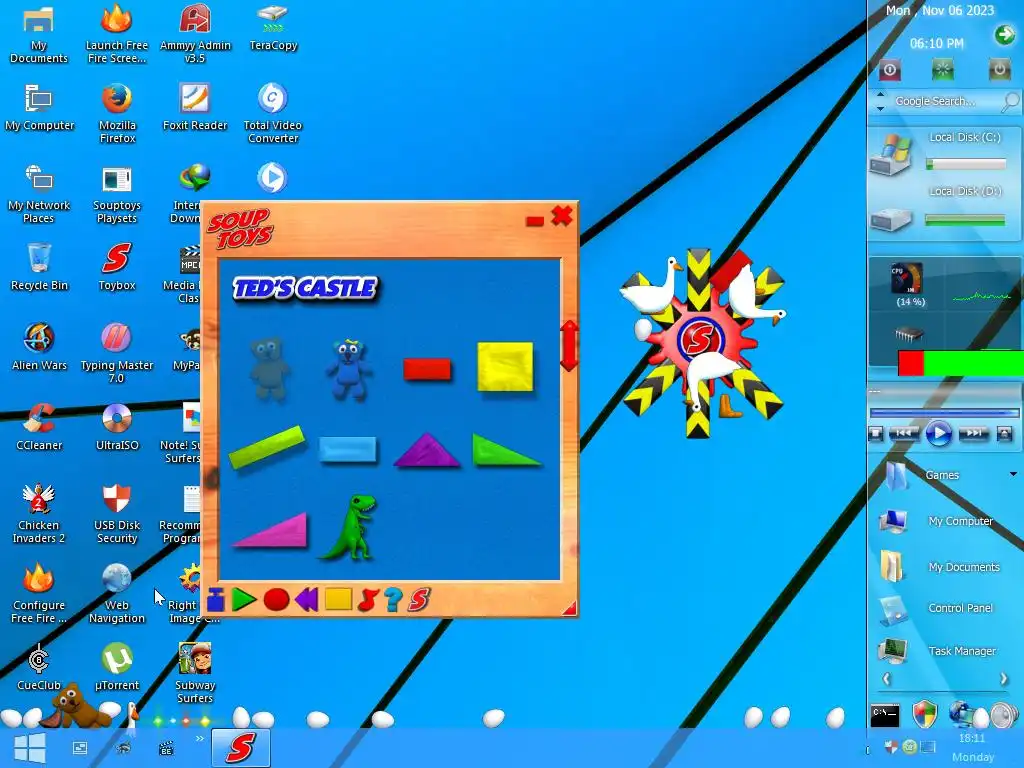Pick the blue teddy bear toy

pyautogui.click(x=349, y=369)
